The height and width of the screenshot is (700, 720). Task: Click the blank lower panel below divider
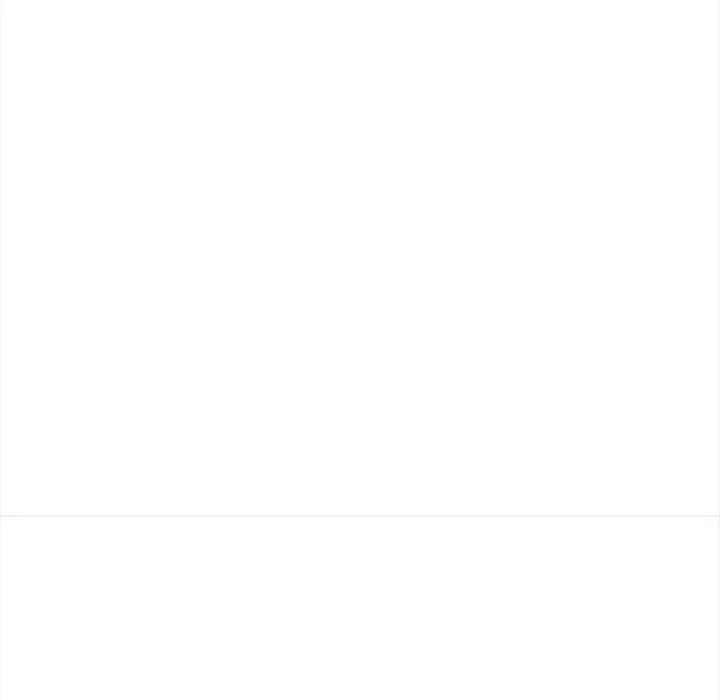(x=360, y=609)
